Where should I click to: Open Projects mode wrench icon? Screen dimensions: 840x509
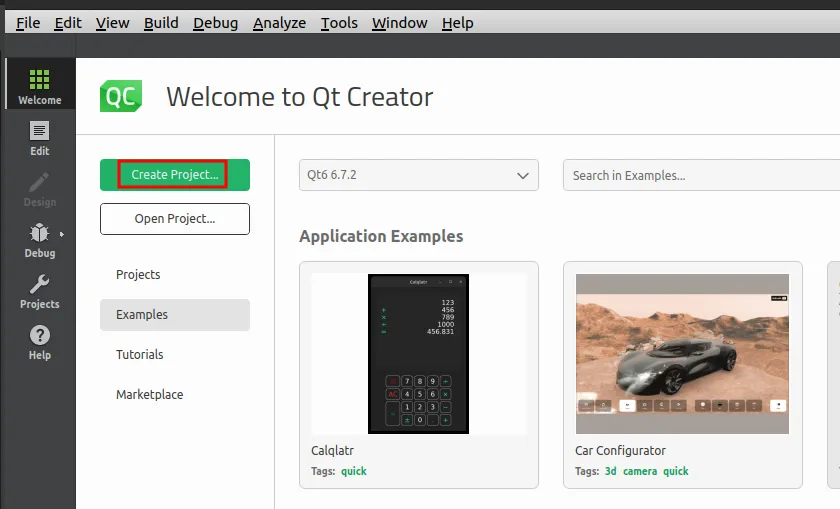click(40, 284)
